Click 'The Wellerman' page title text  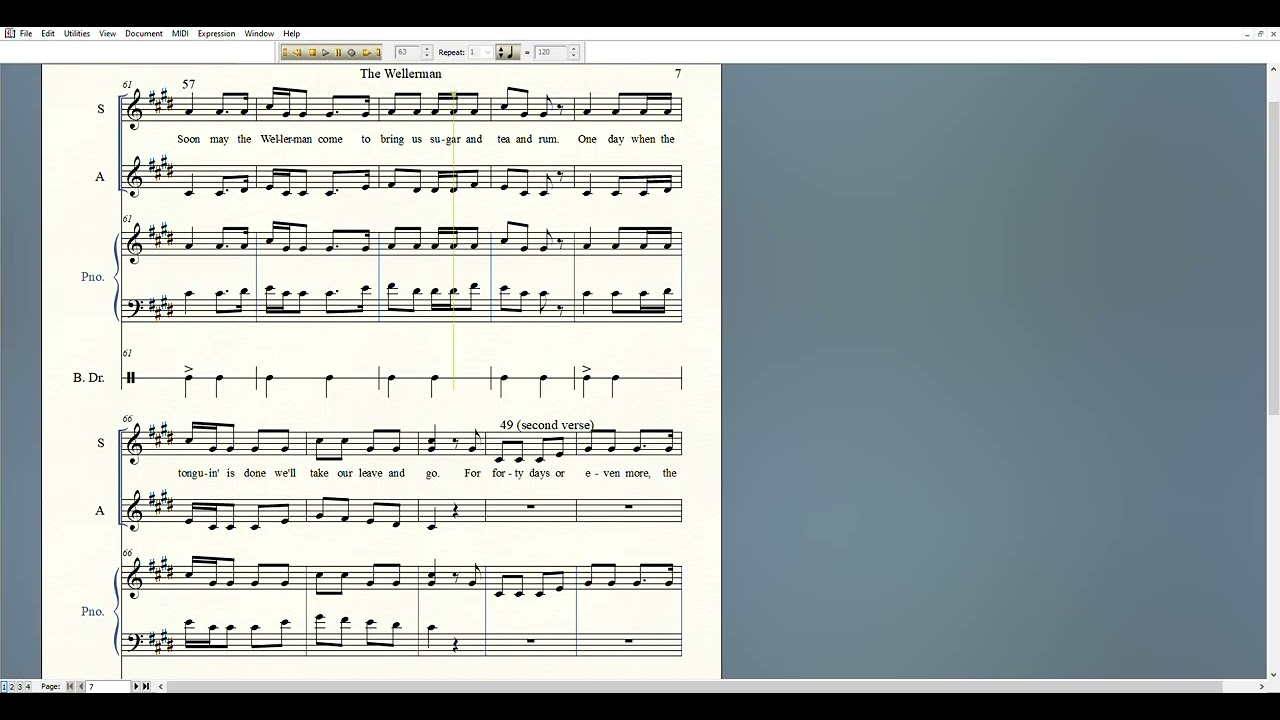400,74
